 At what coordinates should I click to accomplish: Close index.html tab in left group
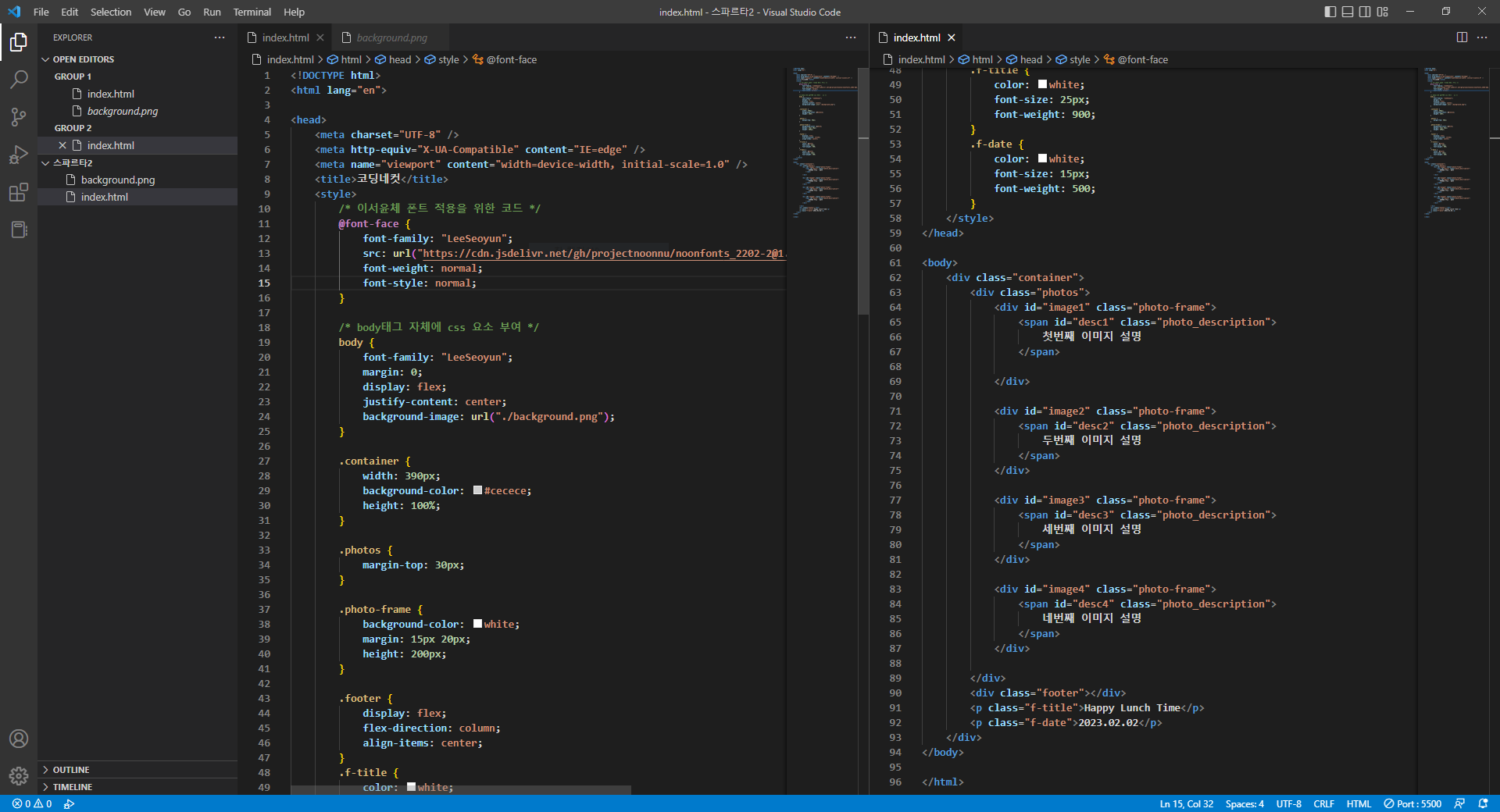(x=320, y=37)
